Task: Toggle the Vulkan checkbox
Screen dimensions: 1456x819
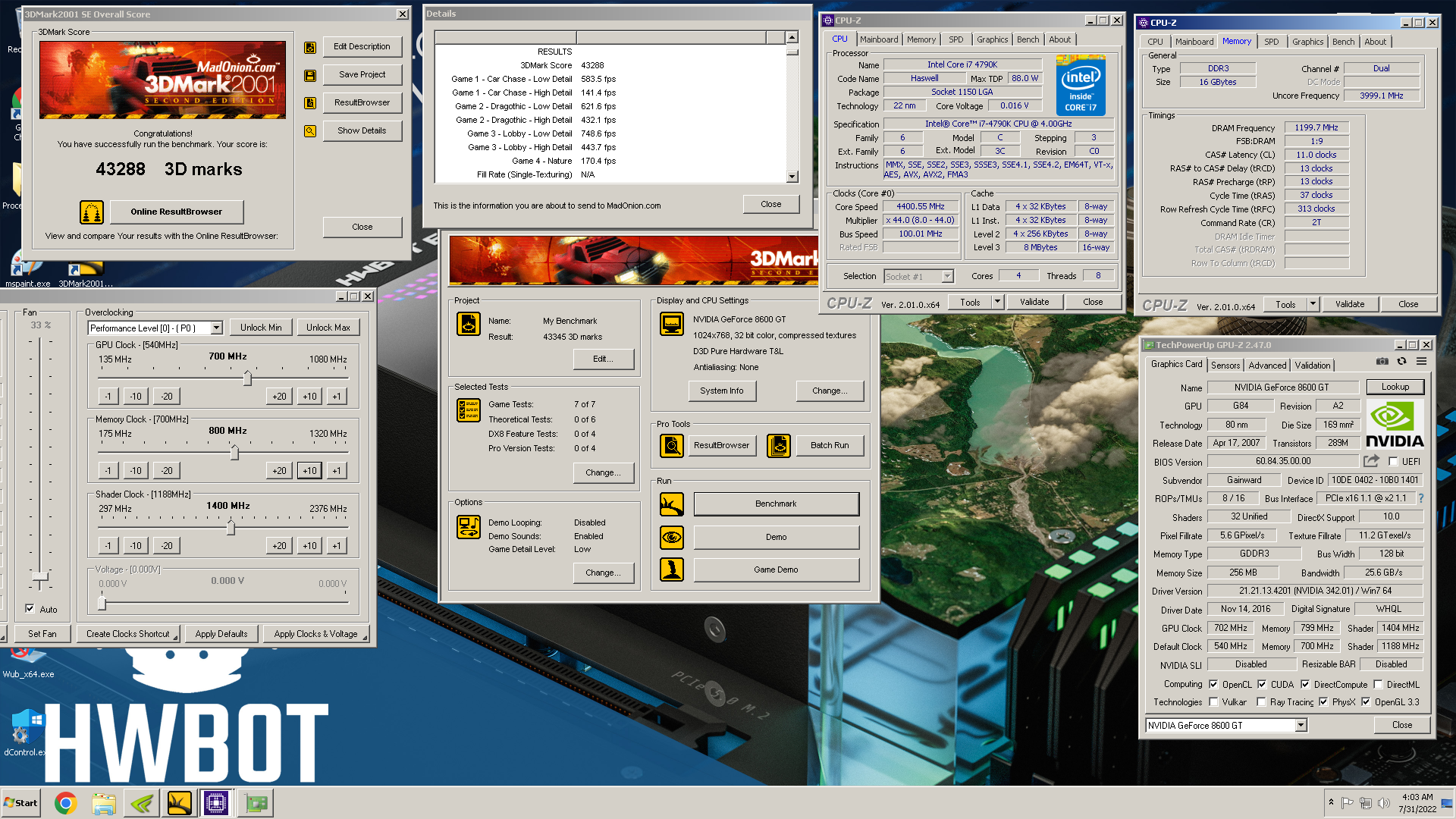Action: pyautogui.click(x=1213, y=702)
